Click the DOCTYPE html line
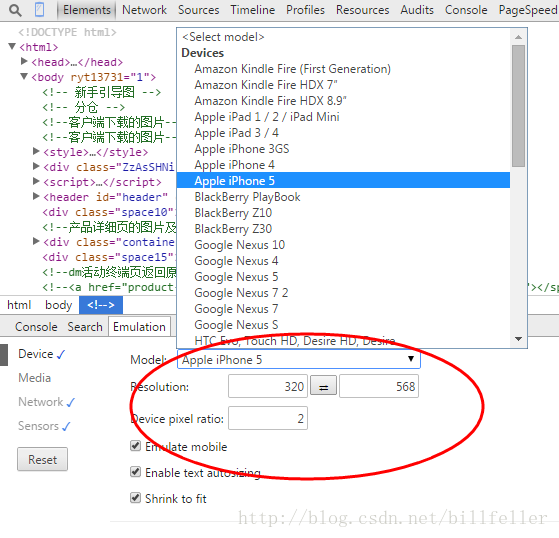This screenshot has height=538, width=559. [x=68, y=32]
